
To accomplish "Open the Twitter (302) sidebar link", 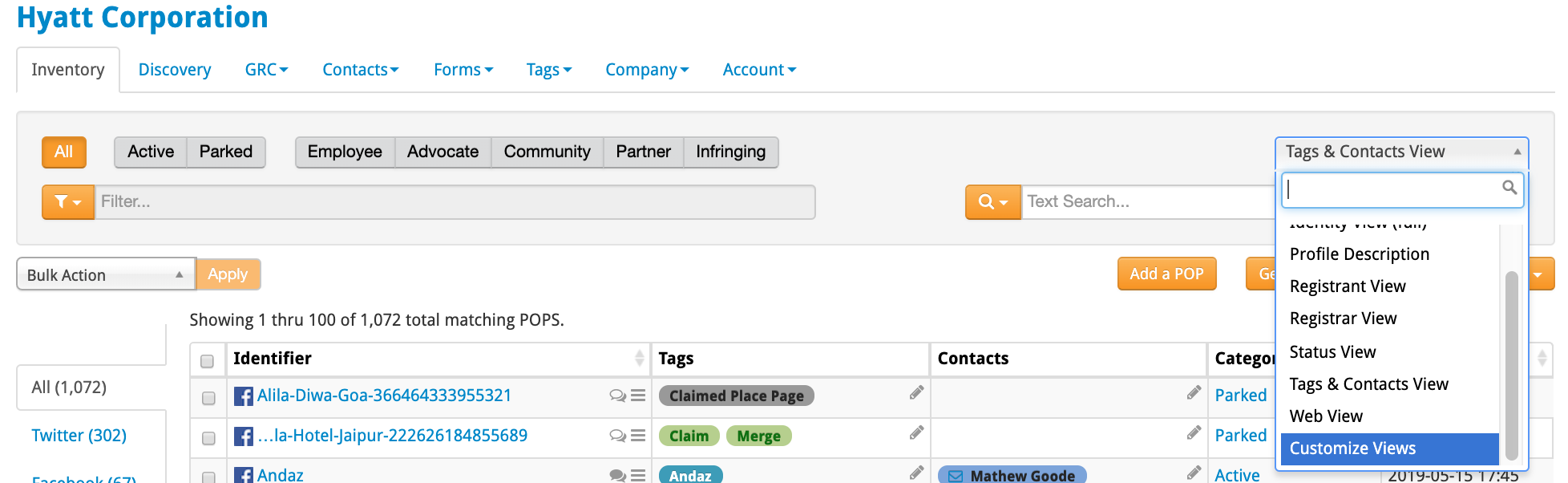I will [79, 436].
